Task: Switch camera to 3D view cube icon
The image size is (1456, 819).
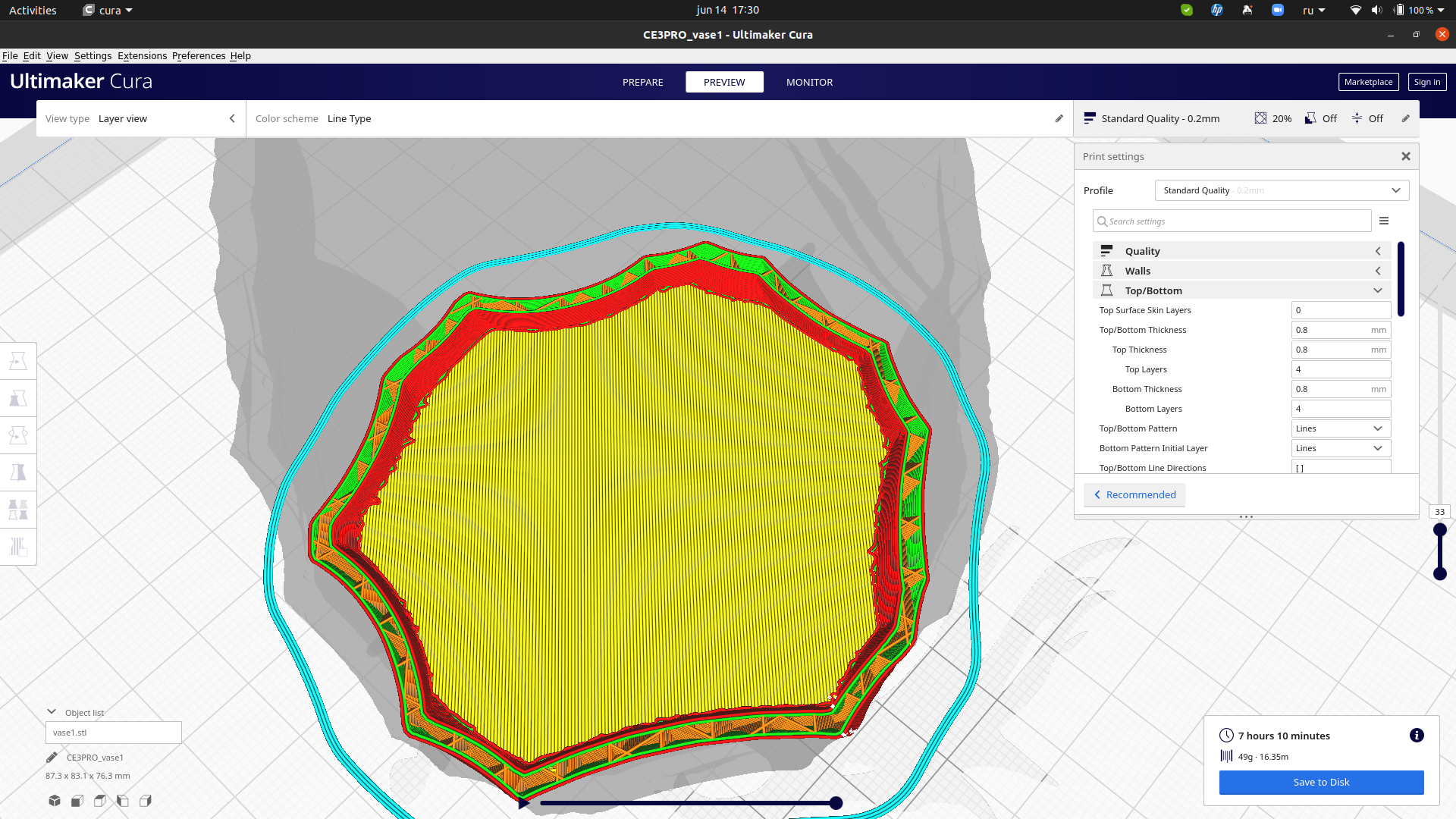Action: point(55,801)
